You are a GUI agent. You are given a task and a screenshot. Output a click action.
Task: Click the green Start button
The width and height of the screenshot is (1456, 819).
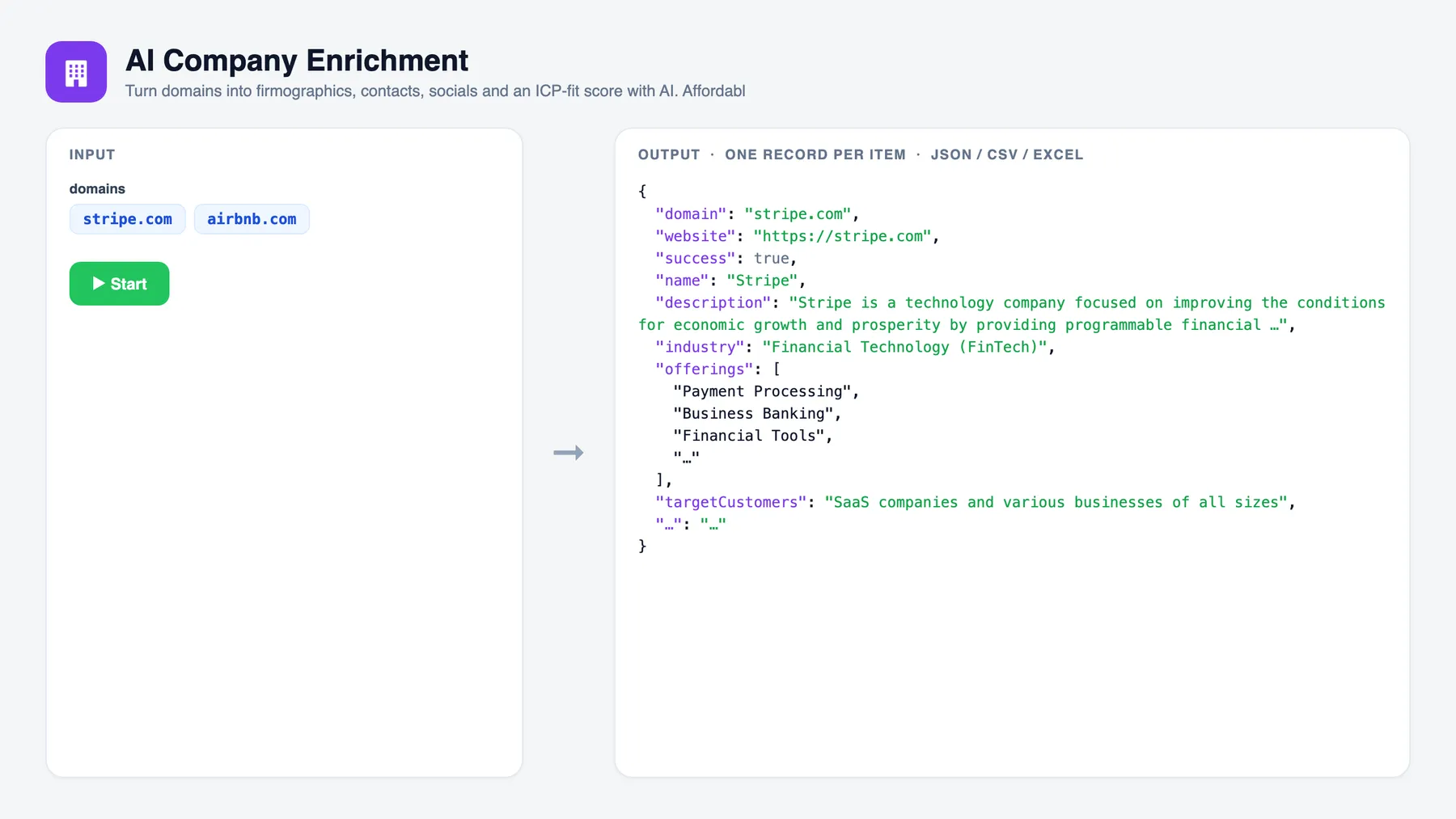119,284
